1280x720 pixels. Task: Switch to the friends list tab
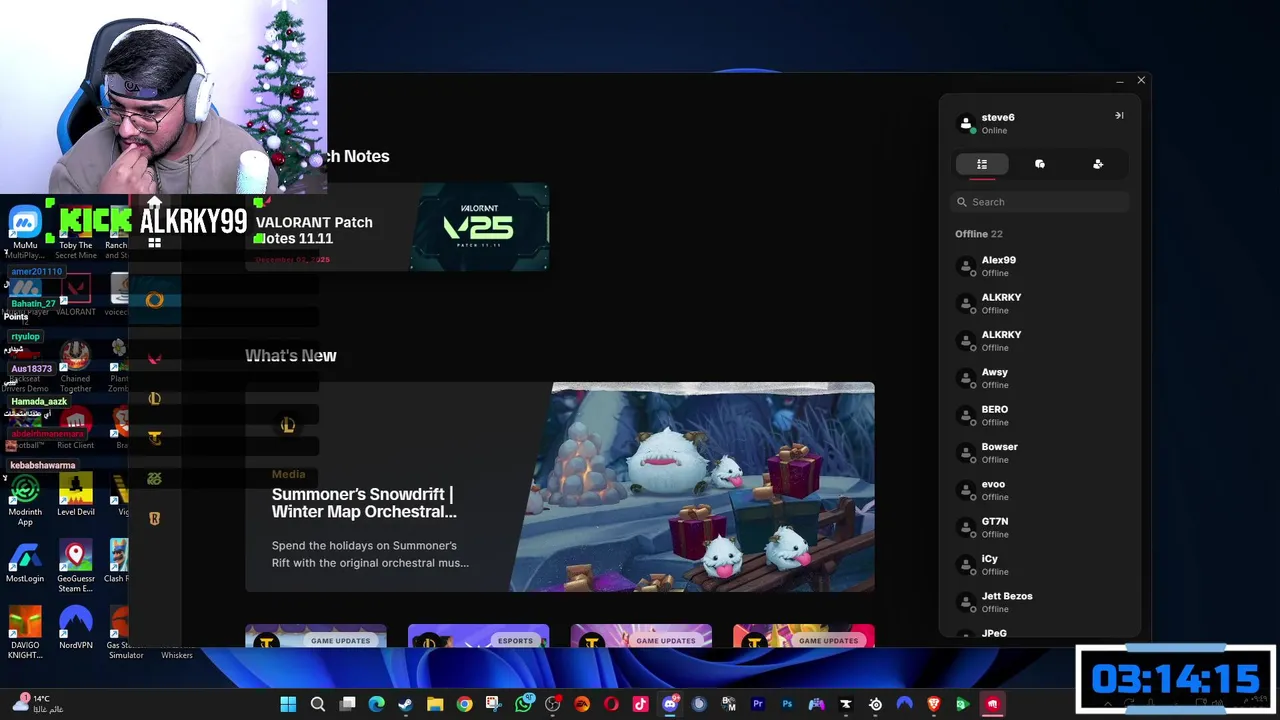982,164
